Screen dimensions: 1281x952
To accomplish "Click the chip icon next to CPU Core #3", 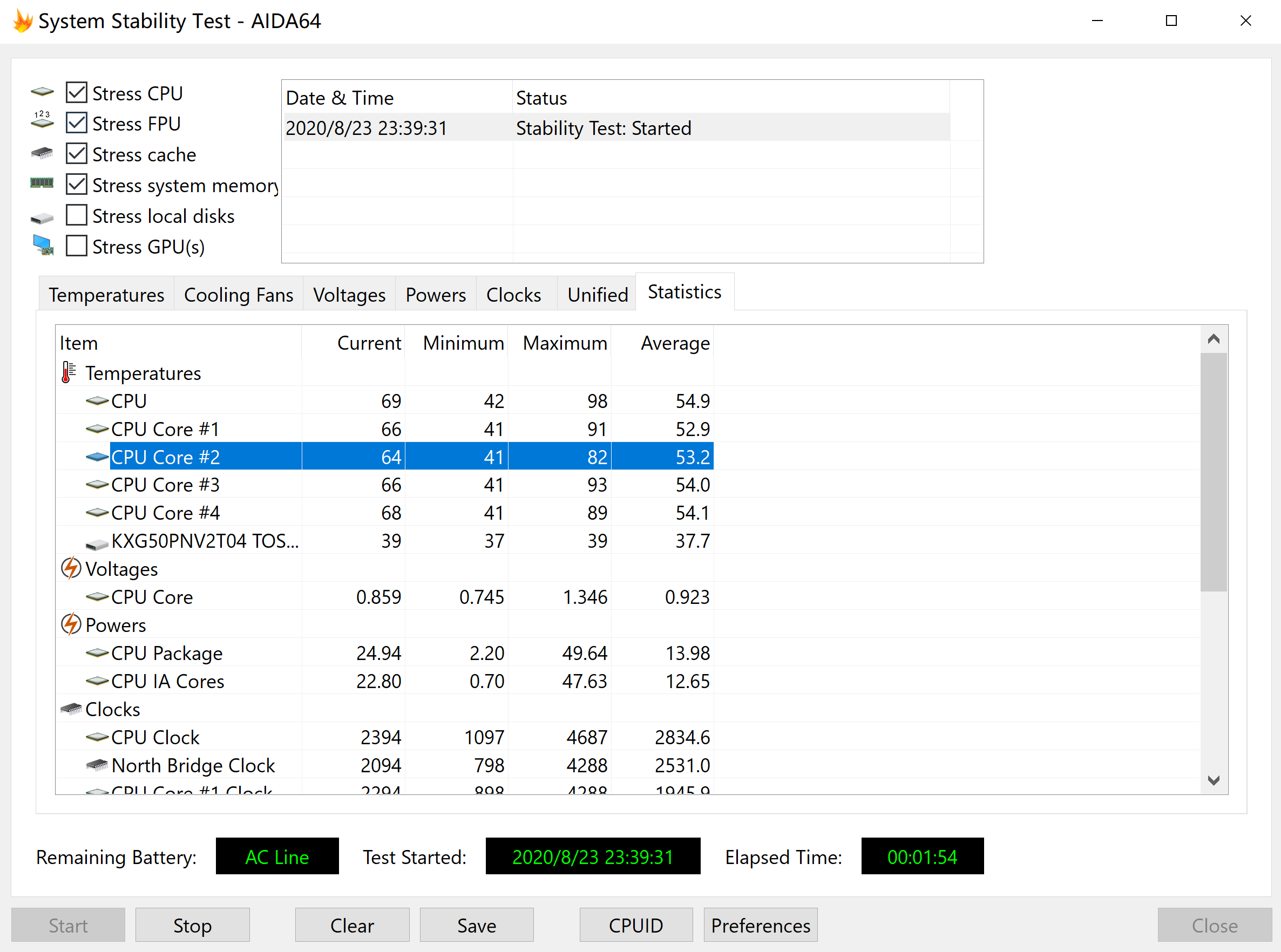I will point(97,485).
